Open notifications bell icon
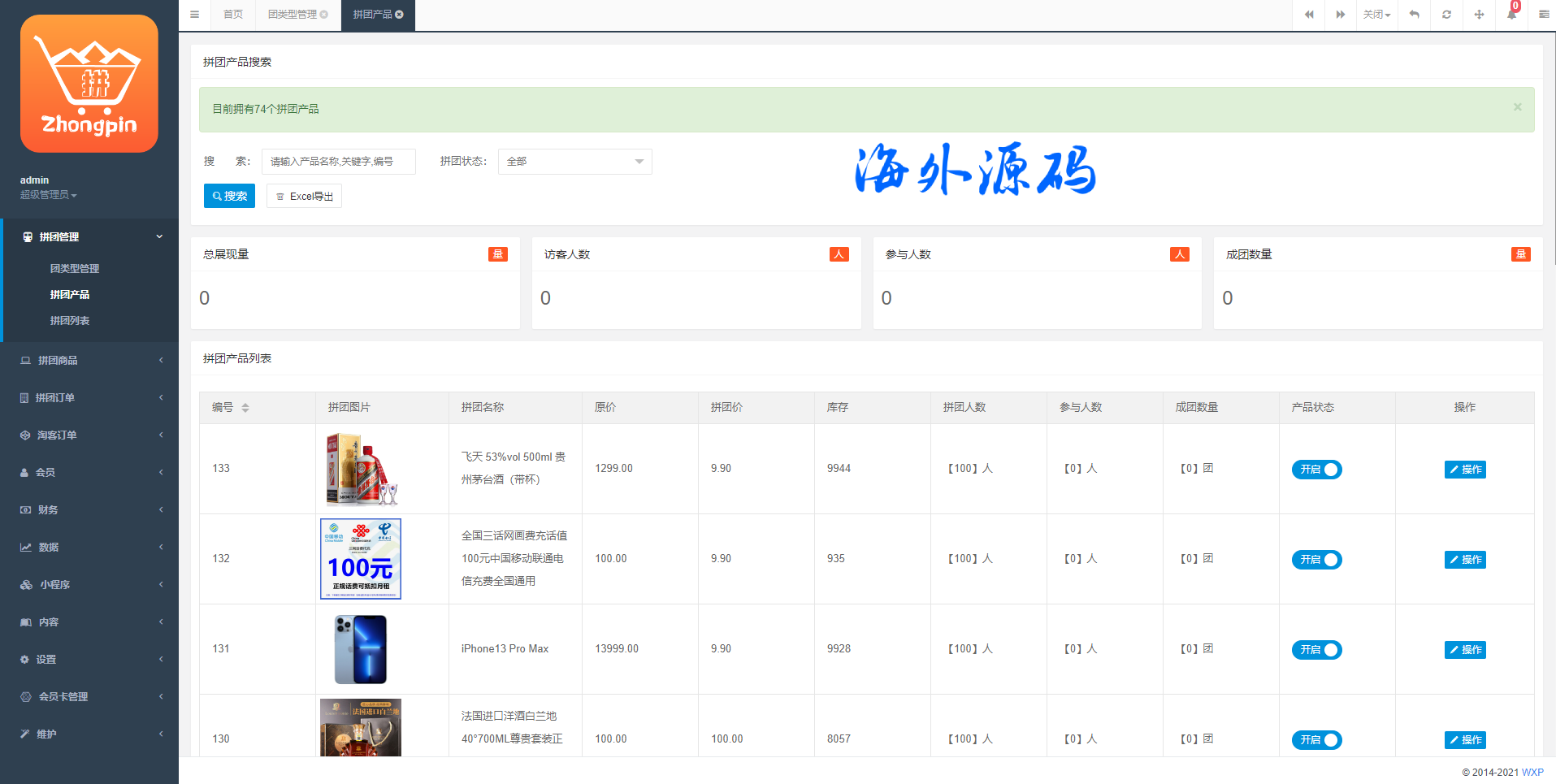 (1511, 15)
